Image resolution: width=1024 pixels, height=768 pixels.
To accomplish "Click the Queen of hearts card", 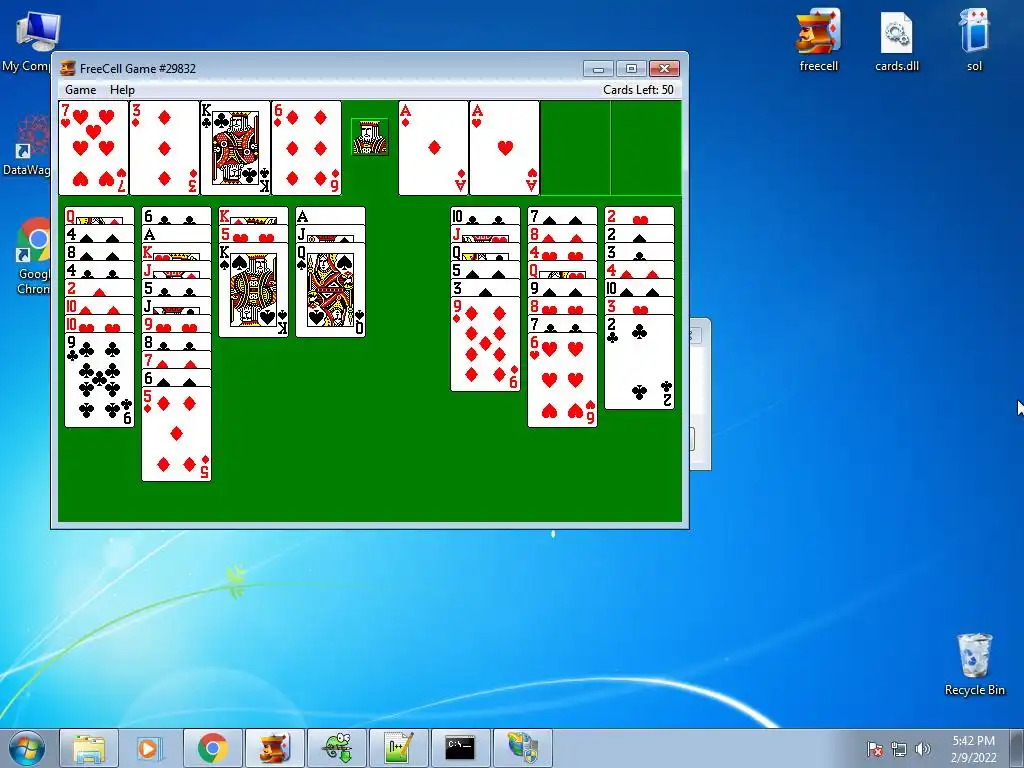I will pyautogui.click(x=562, y=270).
